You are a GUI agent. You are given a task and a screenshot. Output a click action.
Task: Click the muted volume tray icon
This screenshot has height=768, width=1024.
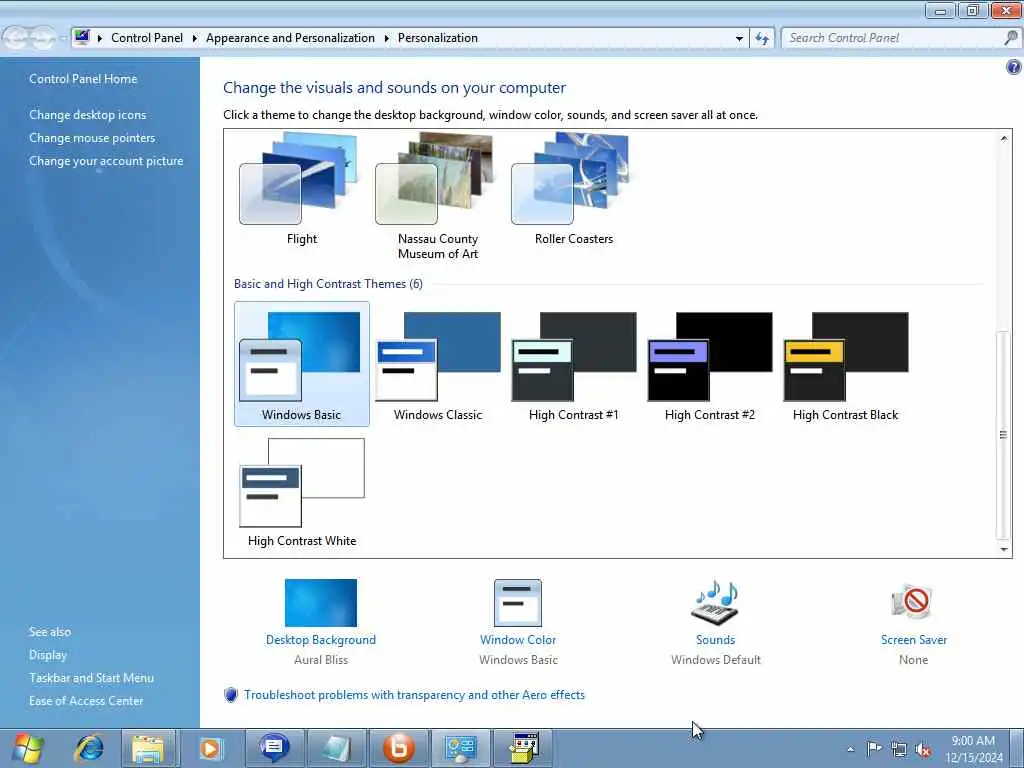pos(923,749)
